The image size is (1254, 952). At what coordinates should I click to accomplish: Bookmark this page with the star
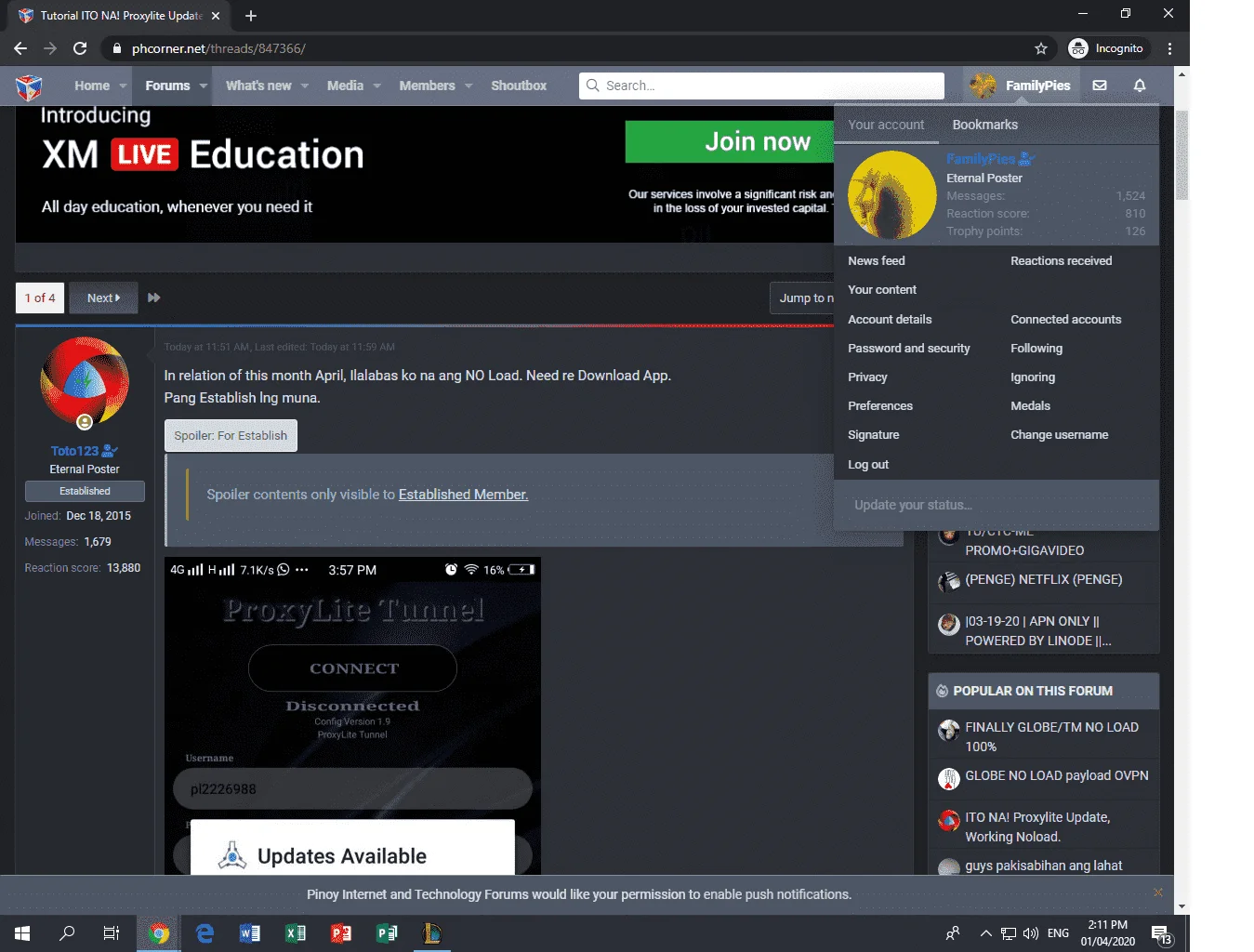[1041, 48]
